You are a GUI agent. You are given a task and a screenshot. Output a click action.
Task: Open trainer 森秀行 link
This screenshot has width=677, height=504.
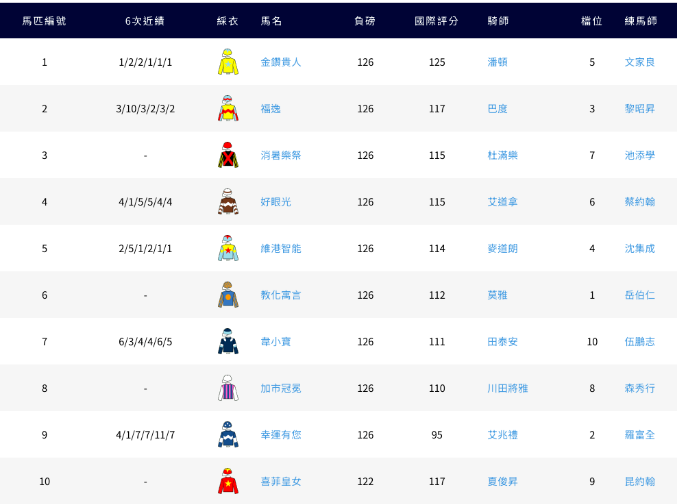tap(639, 389)
